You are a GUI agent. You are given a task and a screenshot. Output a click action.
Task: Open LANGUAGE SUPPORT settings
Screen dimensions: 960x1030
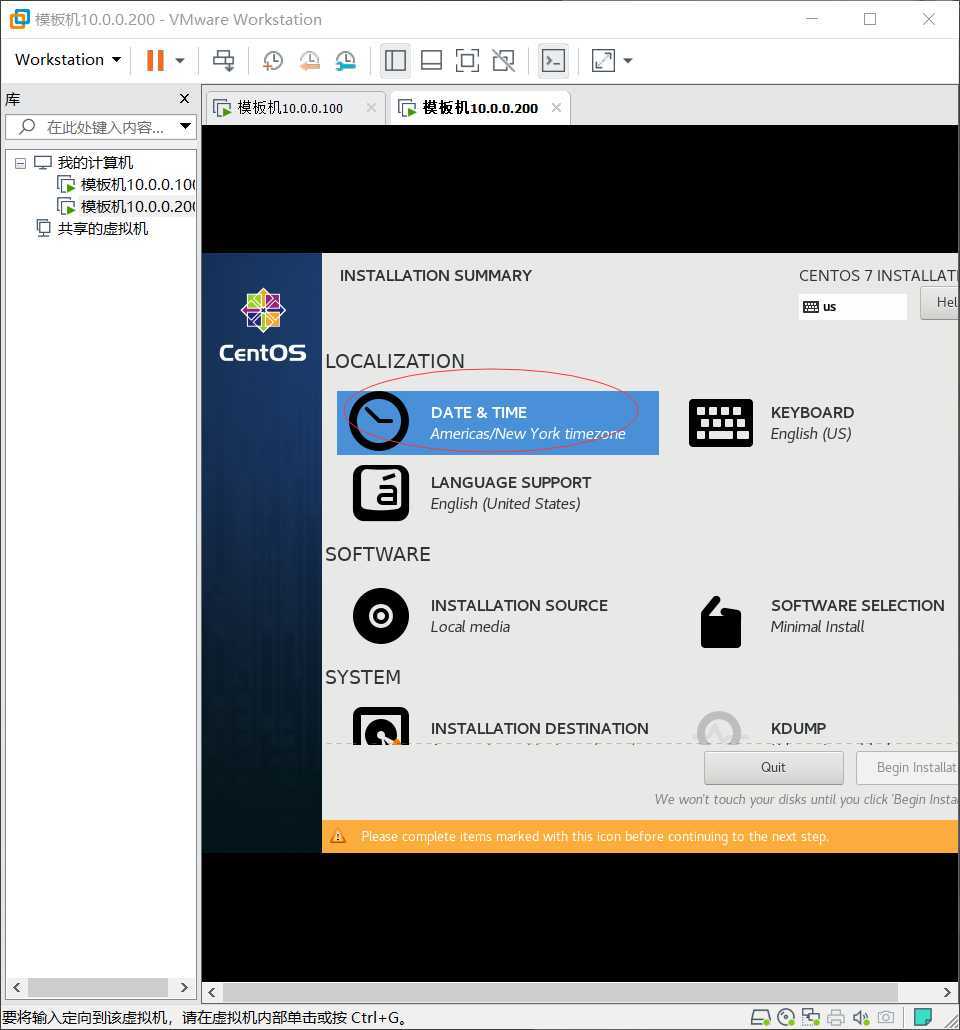472,493
